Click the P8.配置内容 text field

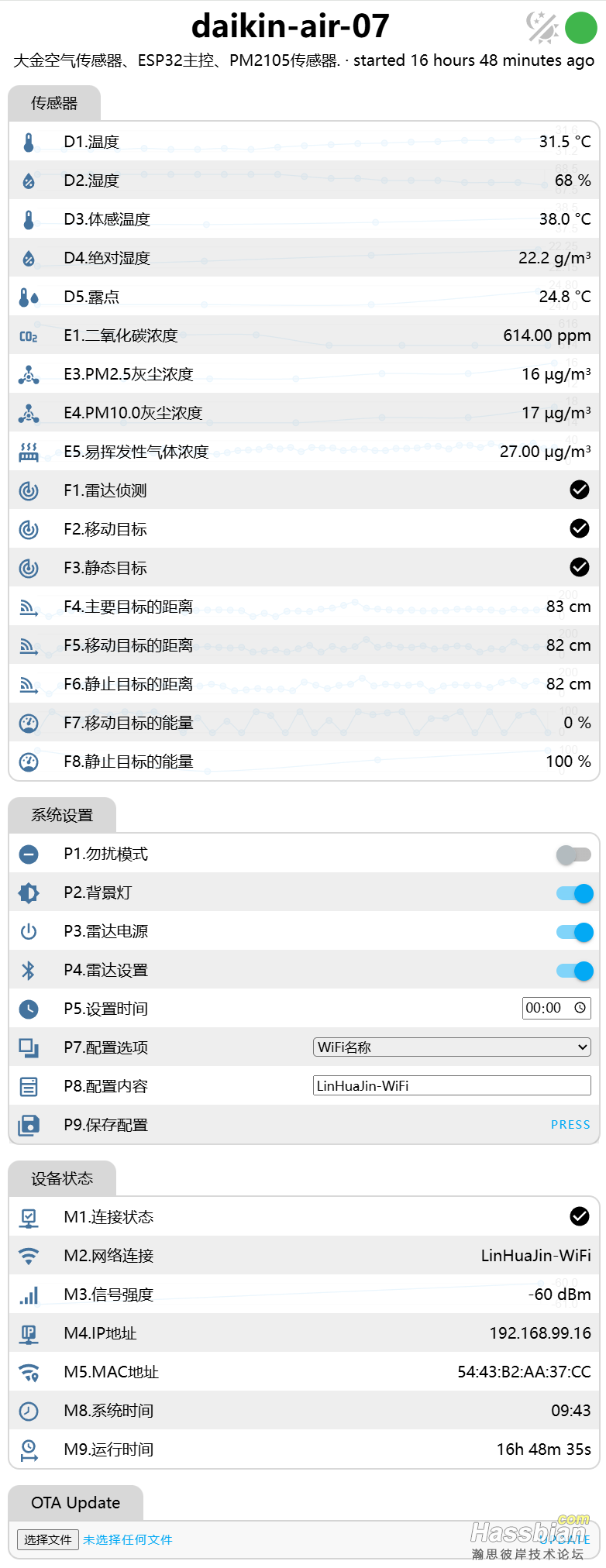pos(452,1086)
